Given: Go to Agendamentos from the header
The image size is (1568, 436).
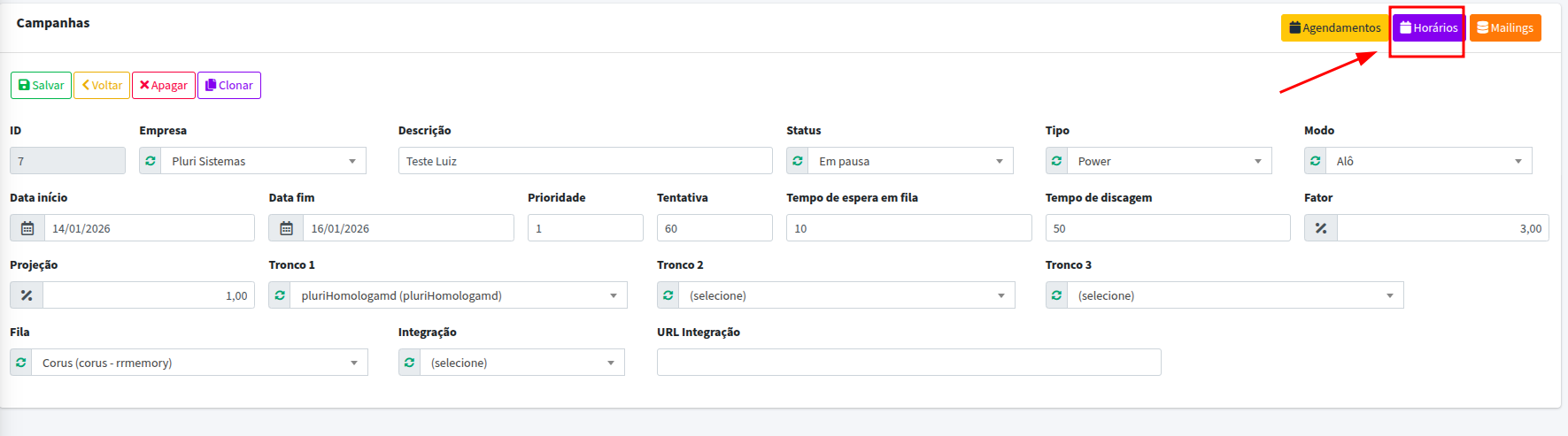Looking at the screenshot, I should pyautogui.click(x=1334, y=27).
